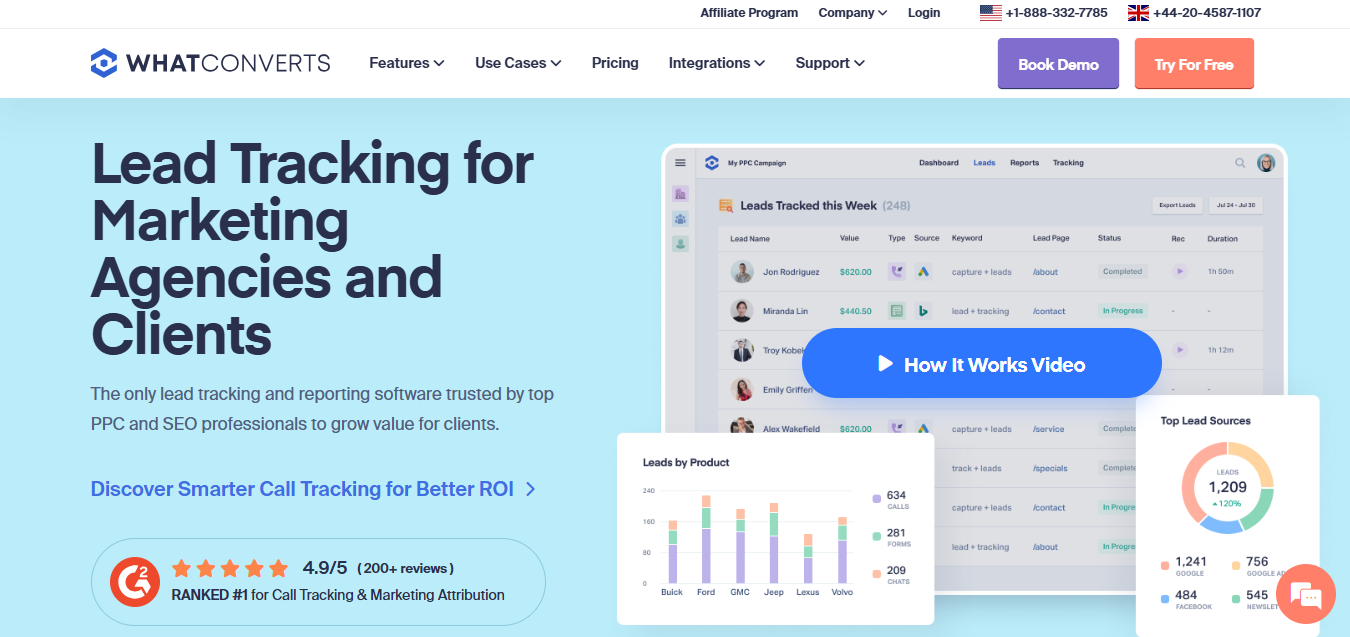The width and height of the screenshot is (1350, 637).
Task: Click the green Forms legend swatch
Action: coord(877,536)
